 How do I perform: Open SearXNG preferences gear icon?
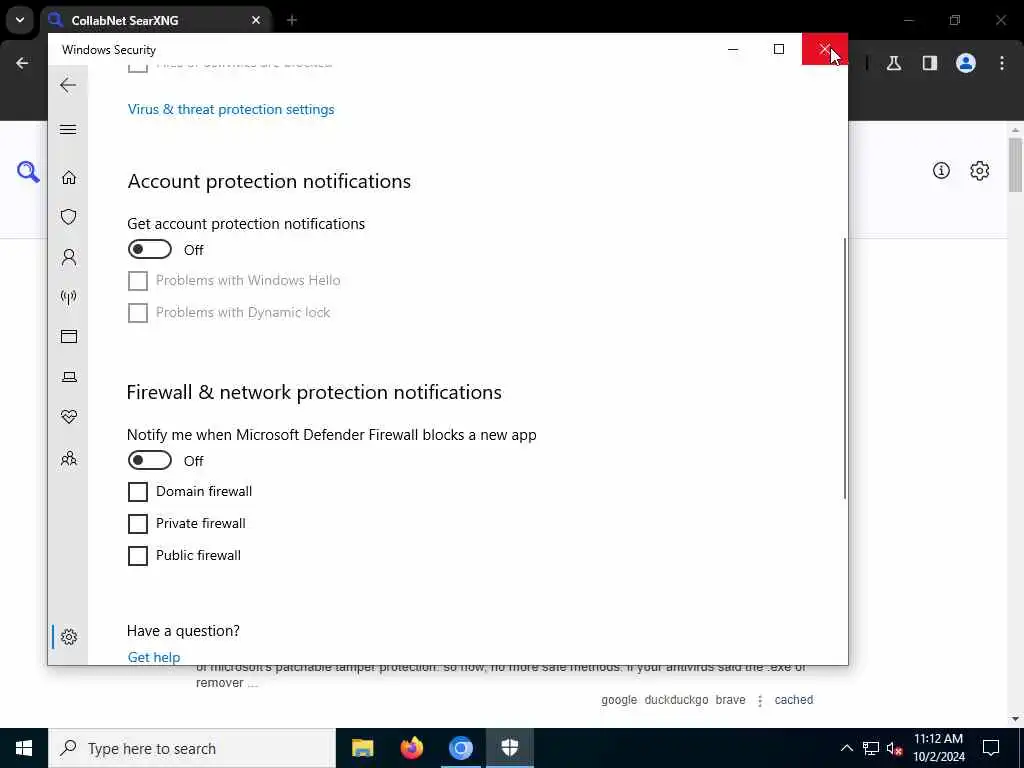(x=980, y=170)
